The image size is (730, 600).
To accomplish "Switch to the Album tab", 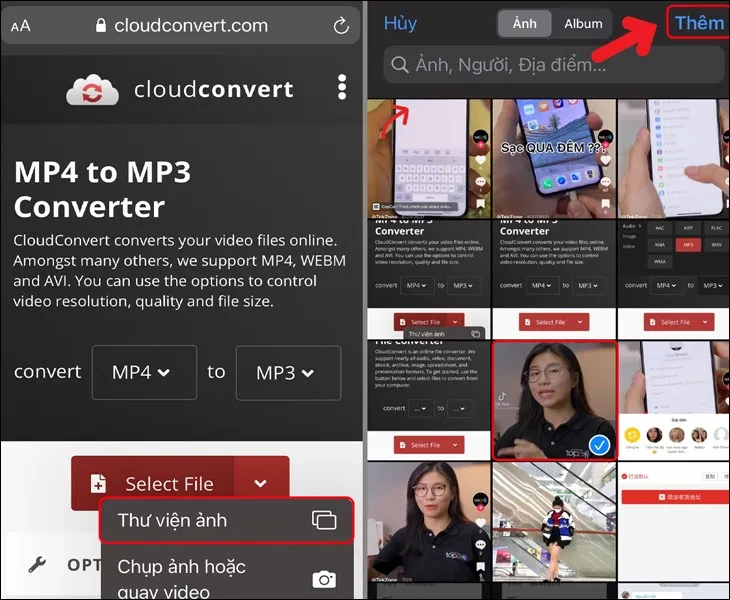I will pos(583,23).
